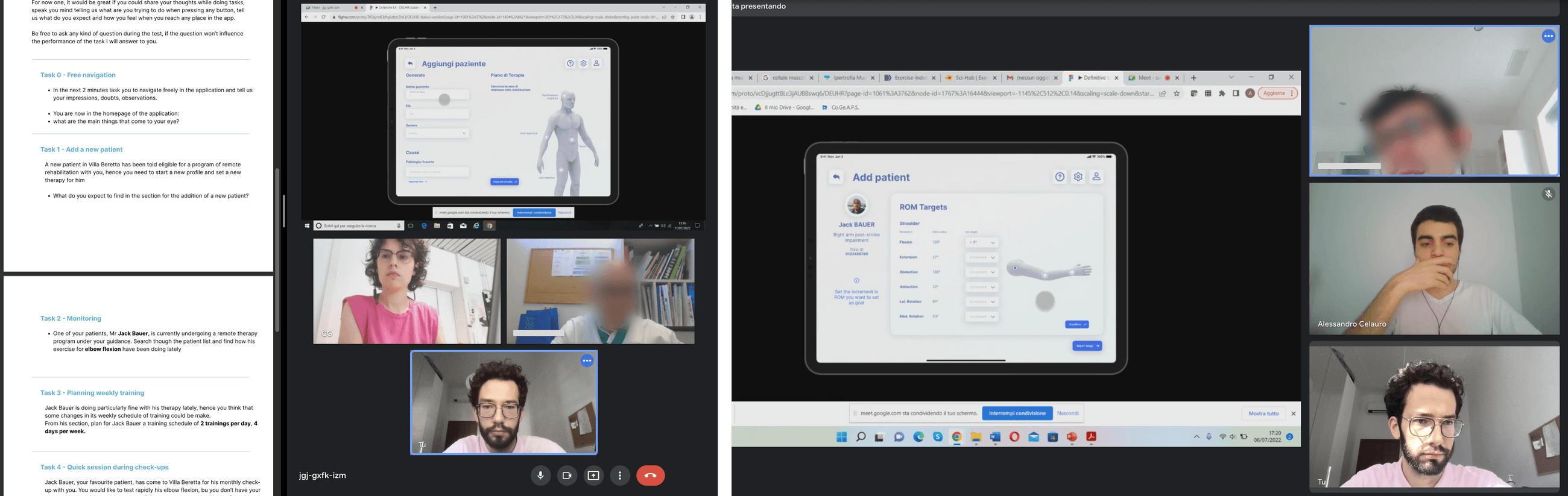
Task: Expand the Genere dropdown field
Action: (x=437, y=133)
